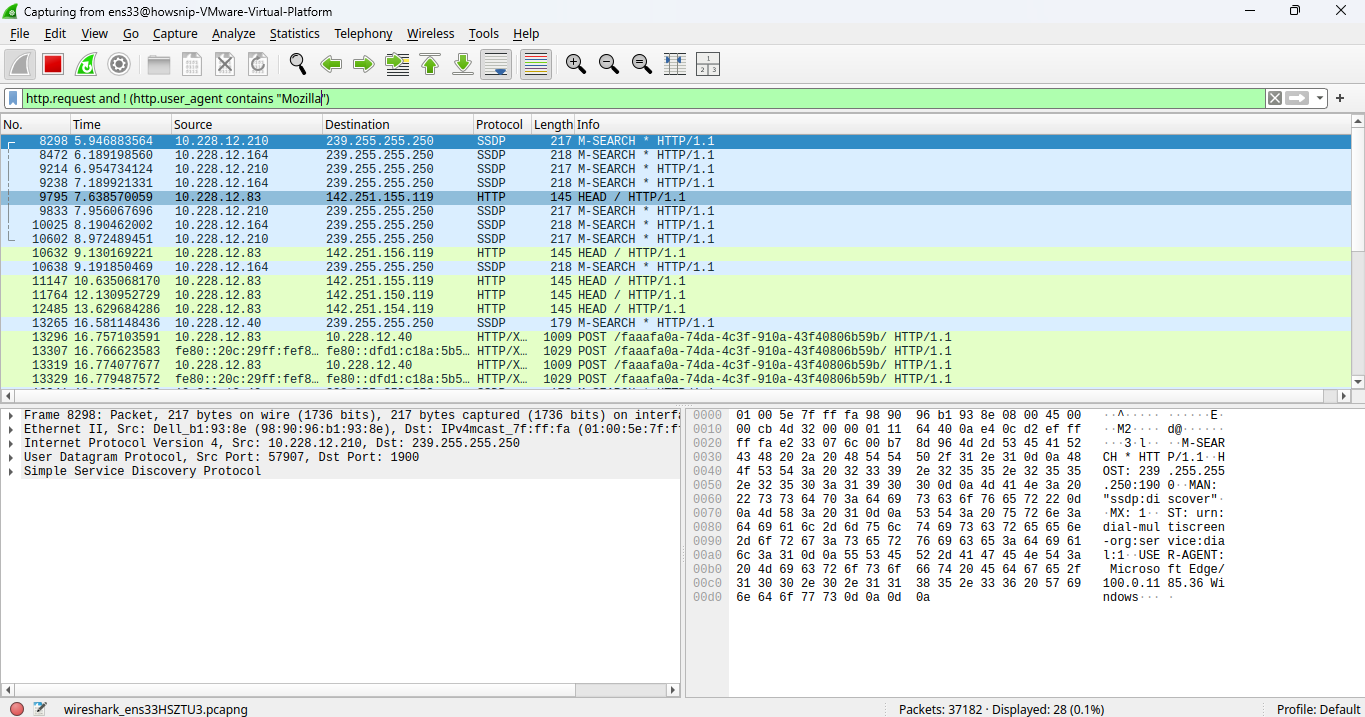Close this capture file icon
This screenshot has height=717, width=1365.
pyautogui.click(x=225, y=64)
